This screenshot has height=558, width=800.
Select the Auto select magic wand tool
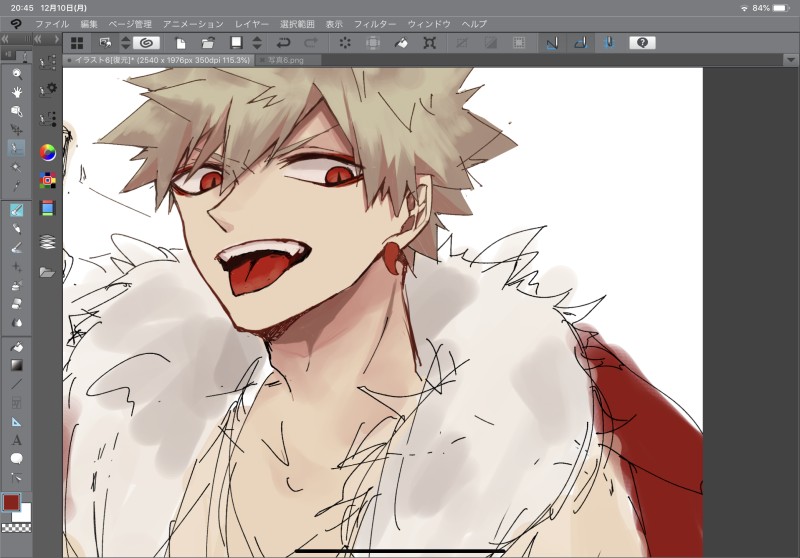tap(17, 167)
